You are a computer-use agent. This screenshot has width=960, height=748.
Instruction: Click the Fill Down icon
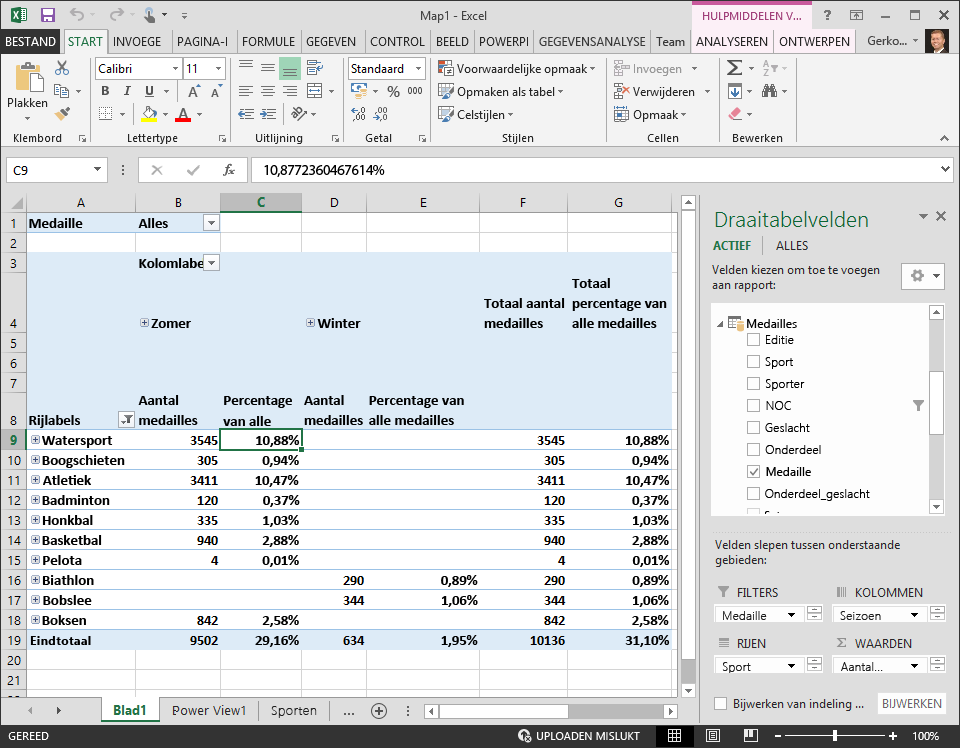coord(735,91)
